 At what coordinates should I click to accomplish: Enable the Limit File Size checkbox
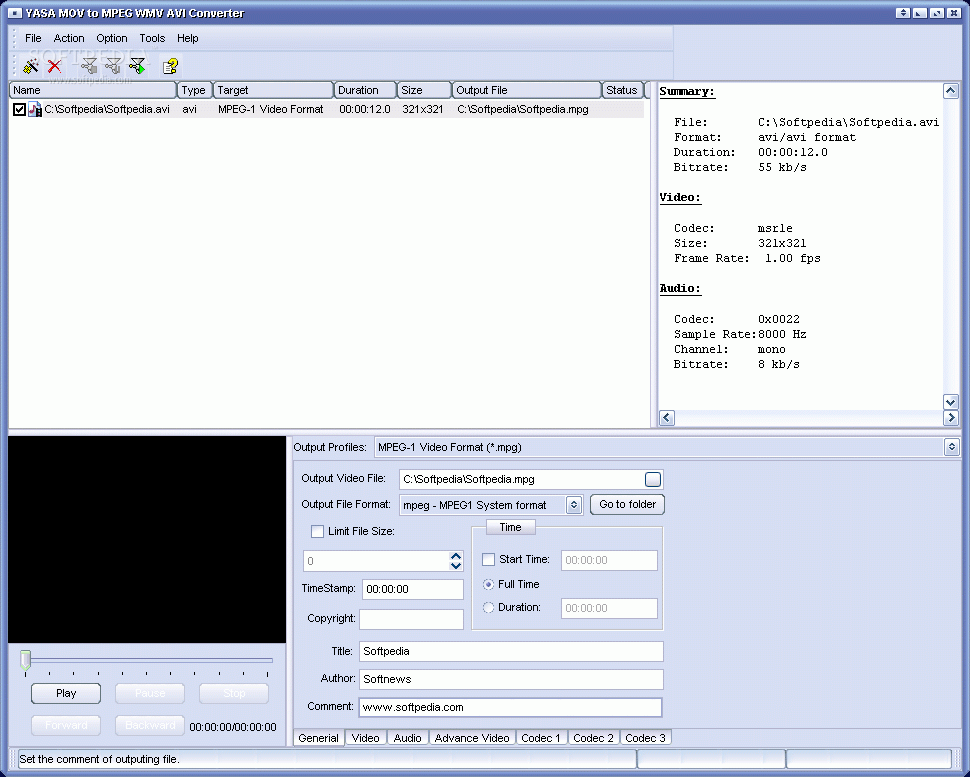pos(317,531)
